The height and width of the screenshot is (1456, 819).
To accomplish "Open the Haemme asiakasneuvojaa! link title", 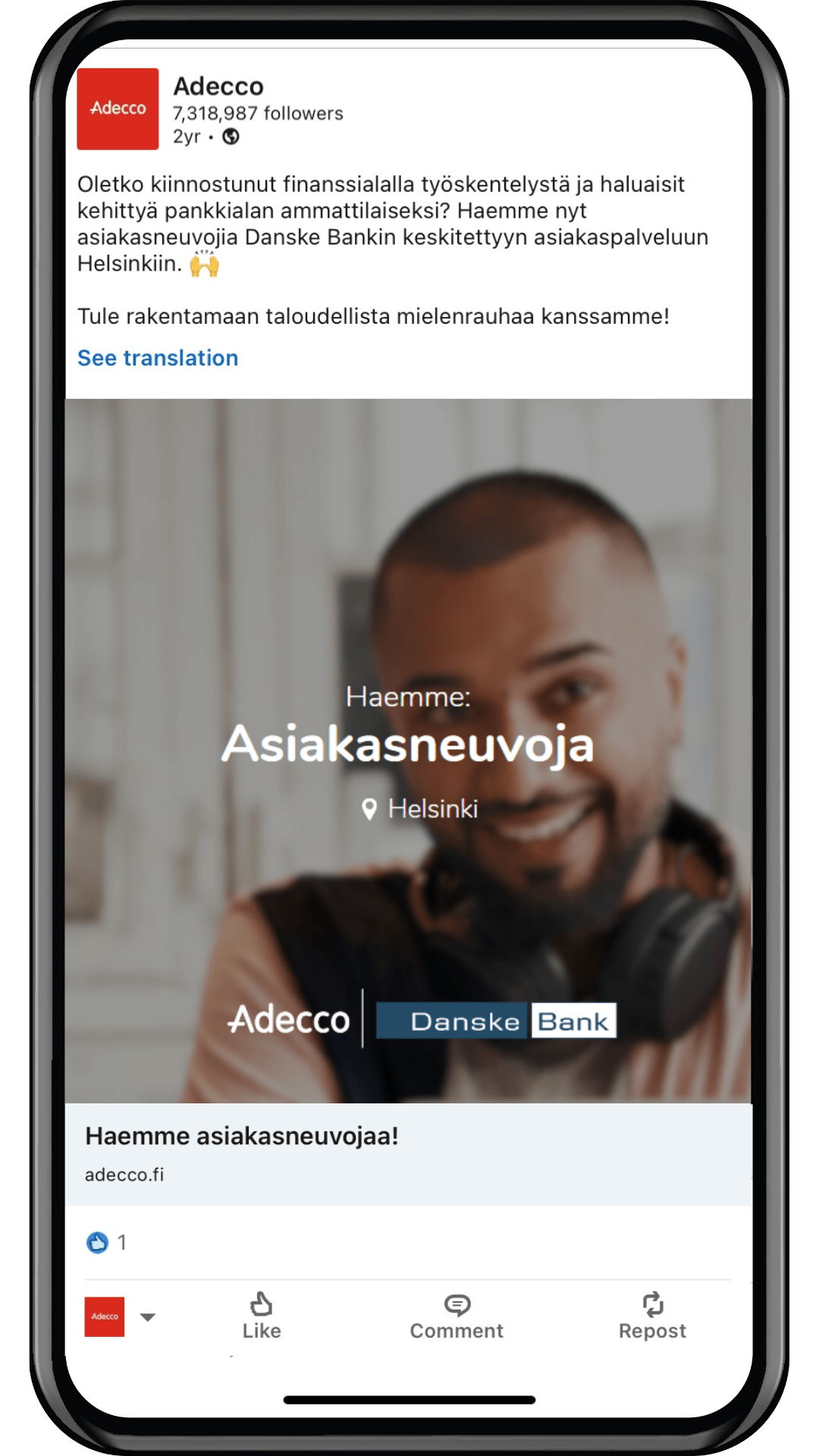I will coord(242,1136).
